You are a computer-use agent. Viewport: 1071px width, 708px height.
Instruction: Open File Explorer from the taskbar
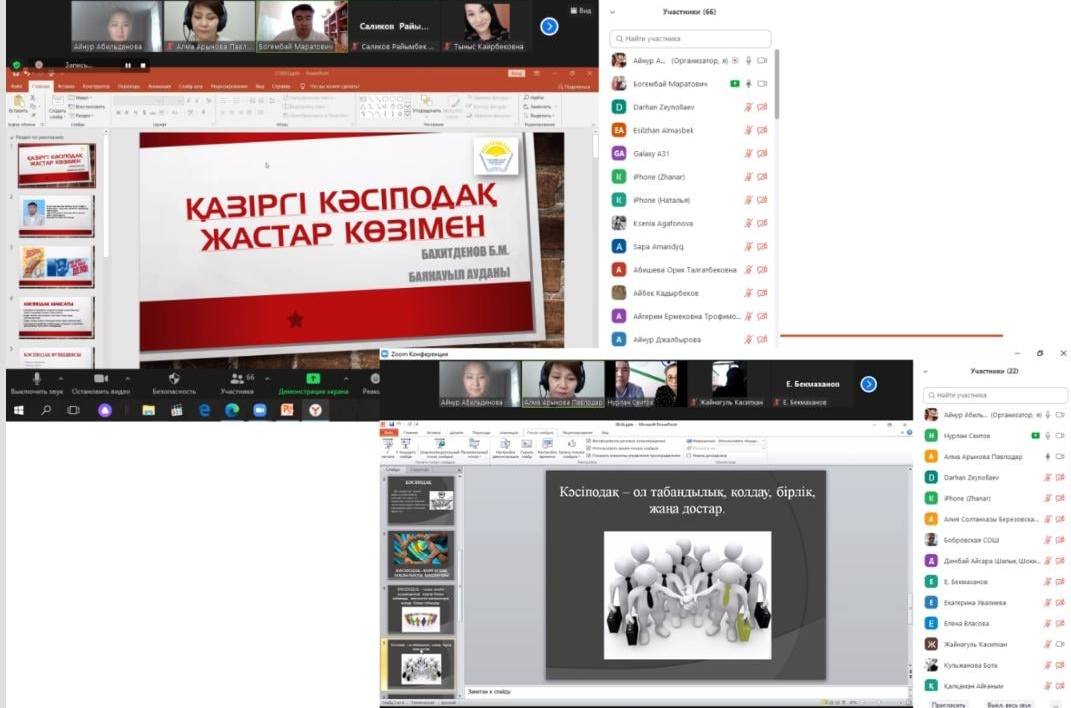coord(148,410)
